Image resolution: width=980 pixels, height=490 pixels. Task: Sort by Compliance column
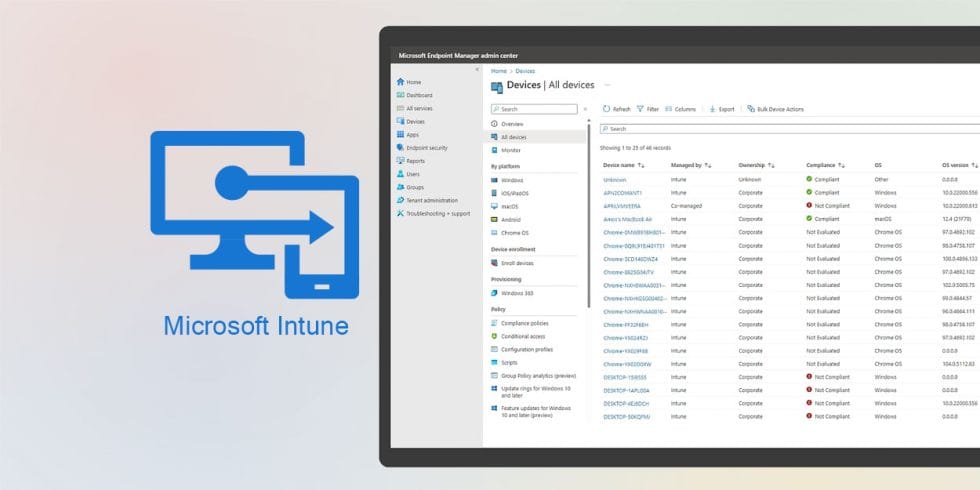coord(826,165)
